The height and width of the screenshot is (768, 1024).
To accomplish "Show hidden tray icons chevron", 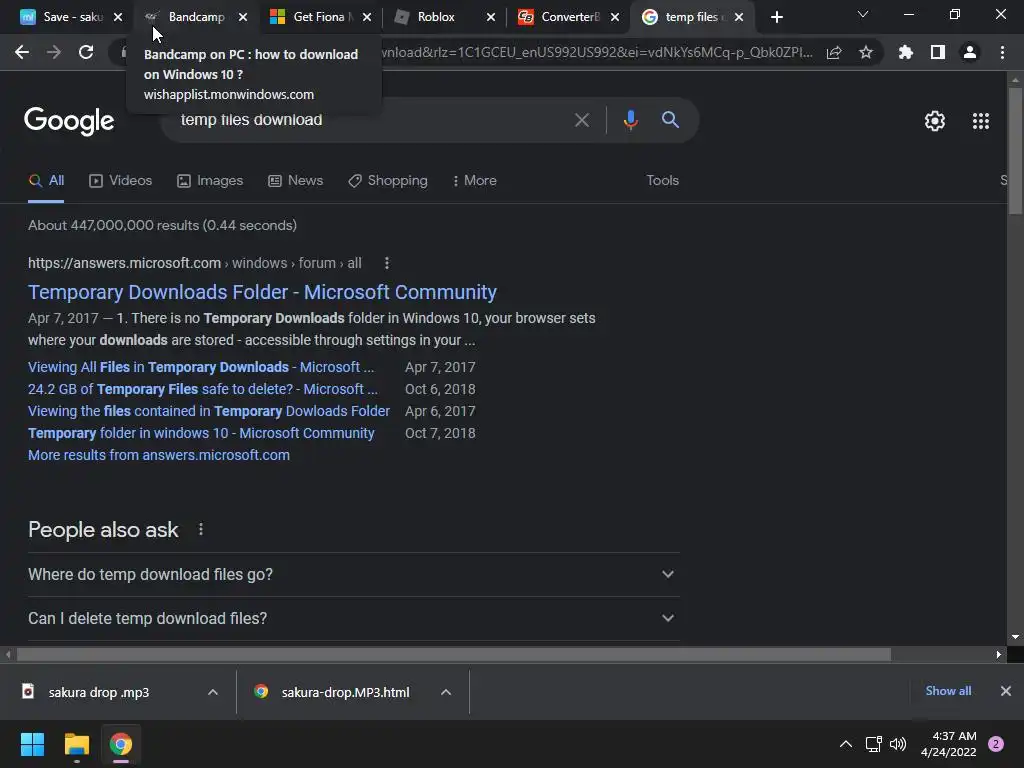I will click(846, 744).
